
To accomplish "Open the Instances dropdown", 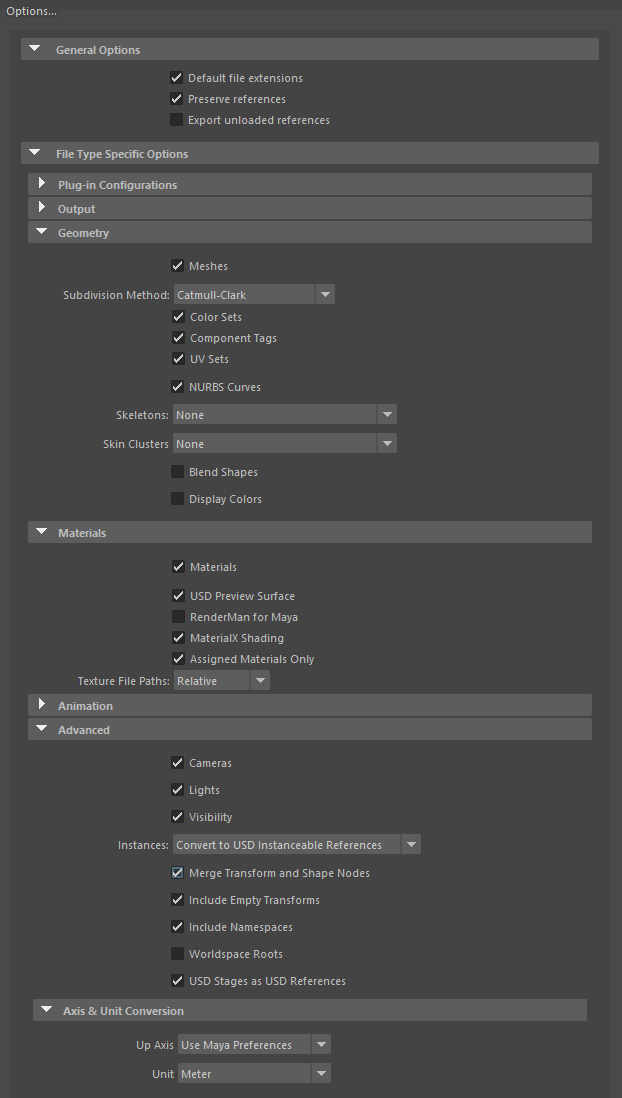I will point(411,843).
